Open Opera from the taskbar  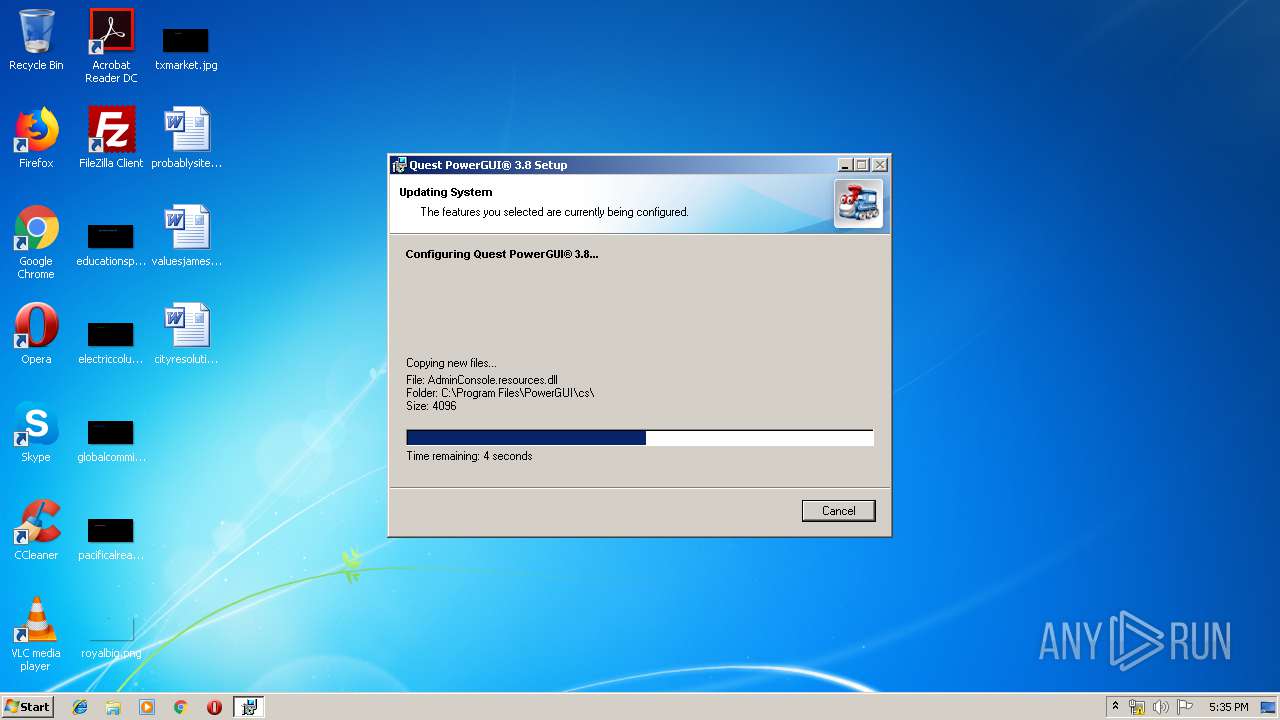click(214, 707)
